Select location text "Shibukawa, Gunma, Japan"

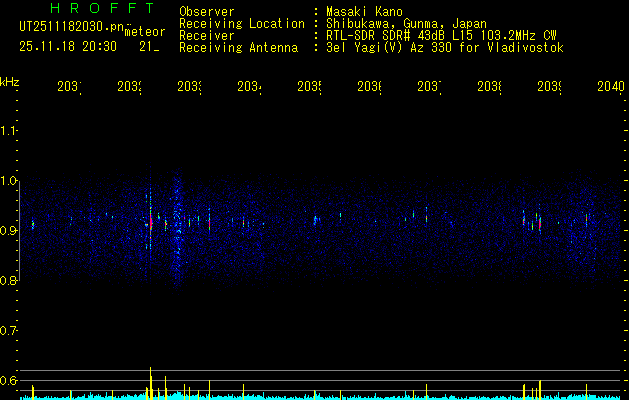pyautogui.click(x=406, y=24)
